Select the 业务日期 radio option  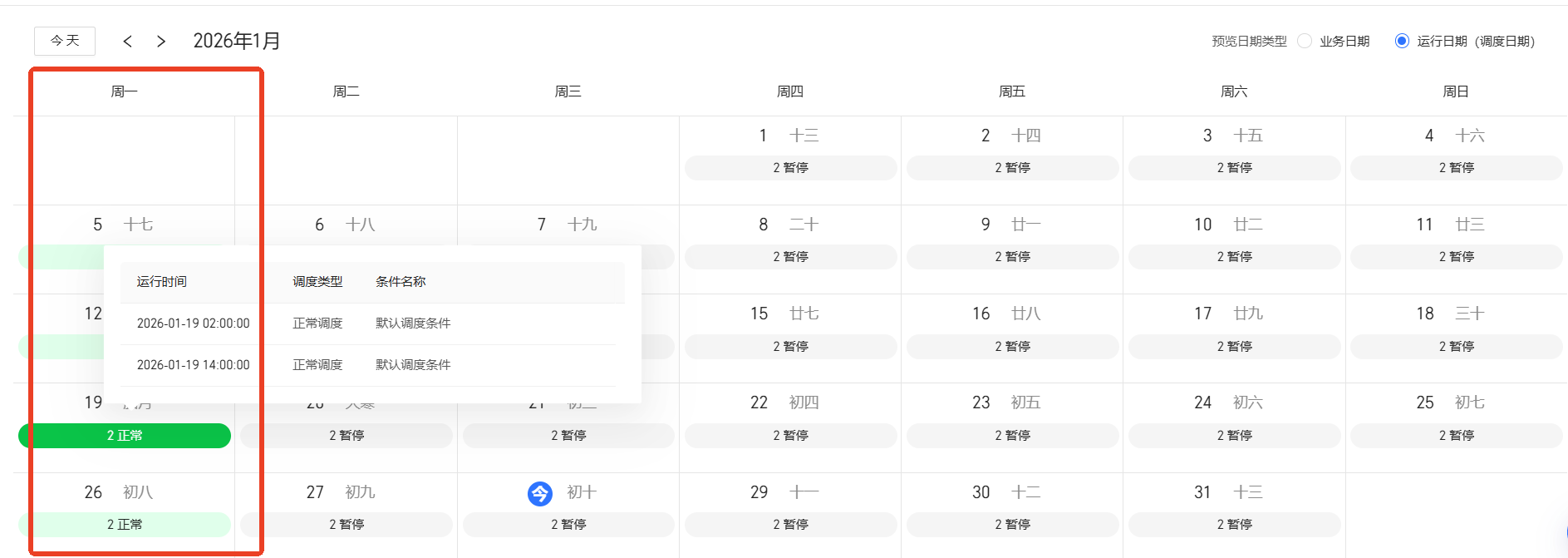click(x=1305, y=41)
